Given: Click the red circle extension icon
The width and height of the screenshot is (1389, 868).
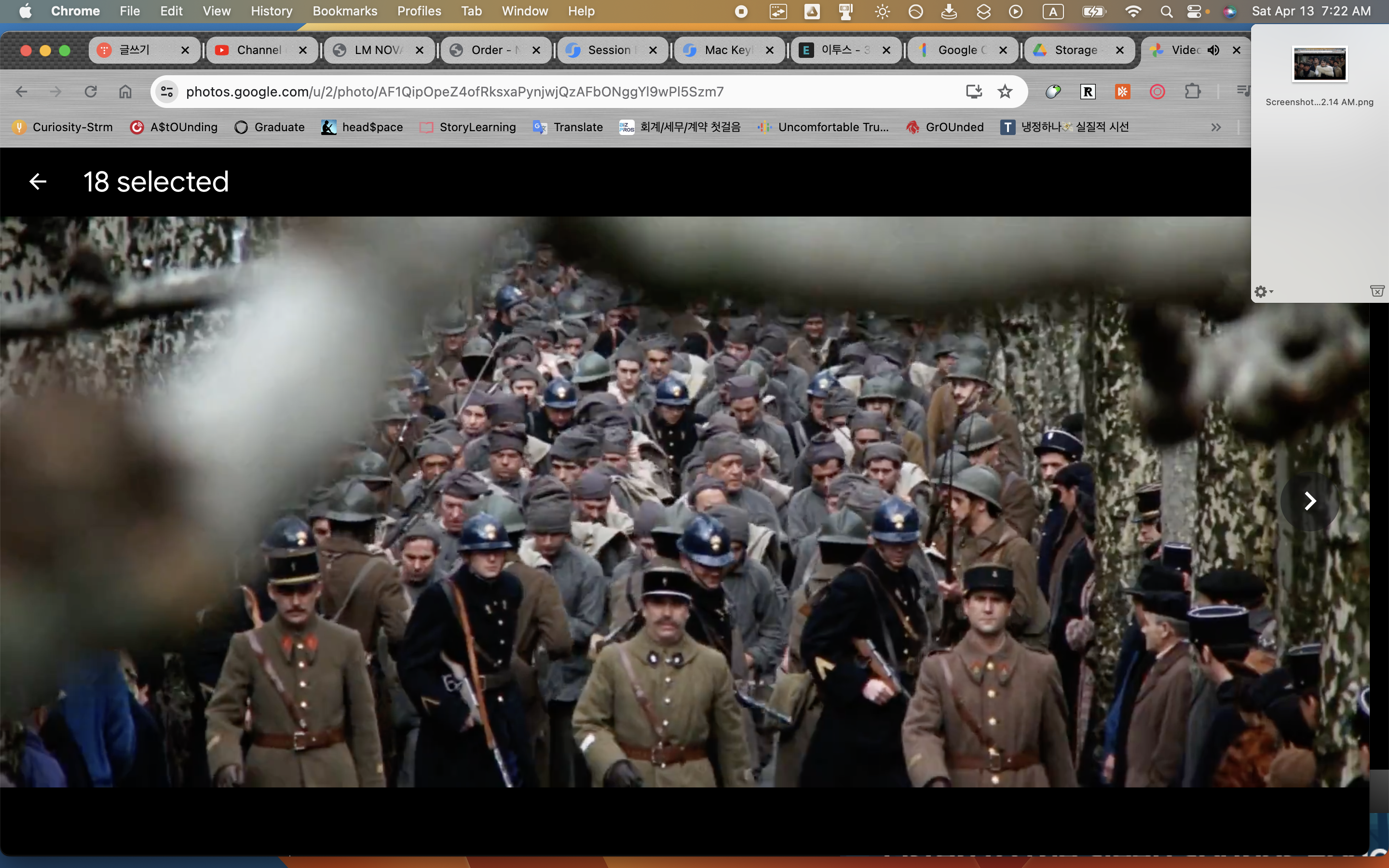Looking at the screenshot, I should click(1157, 92).
